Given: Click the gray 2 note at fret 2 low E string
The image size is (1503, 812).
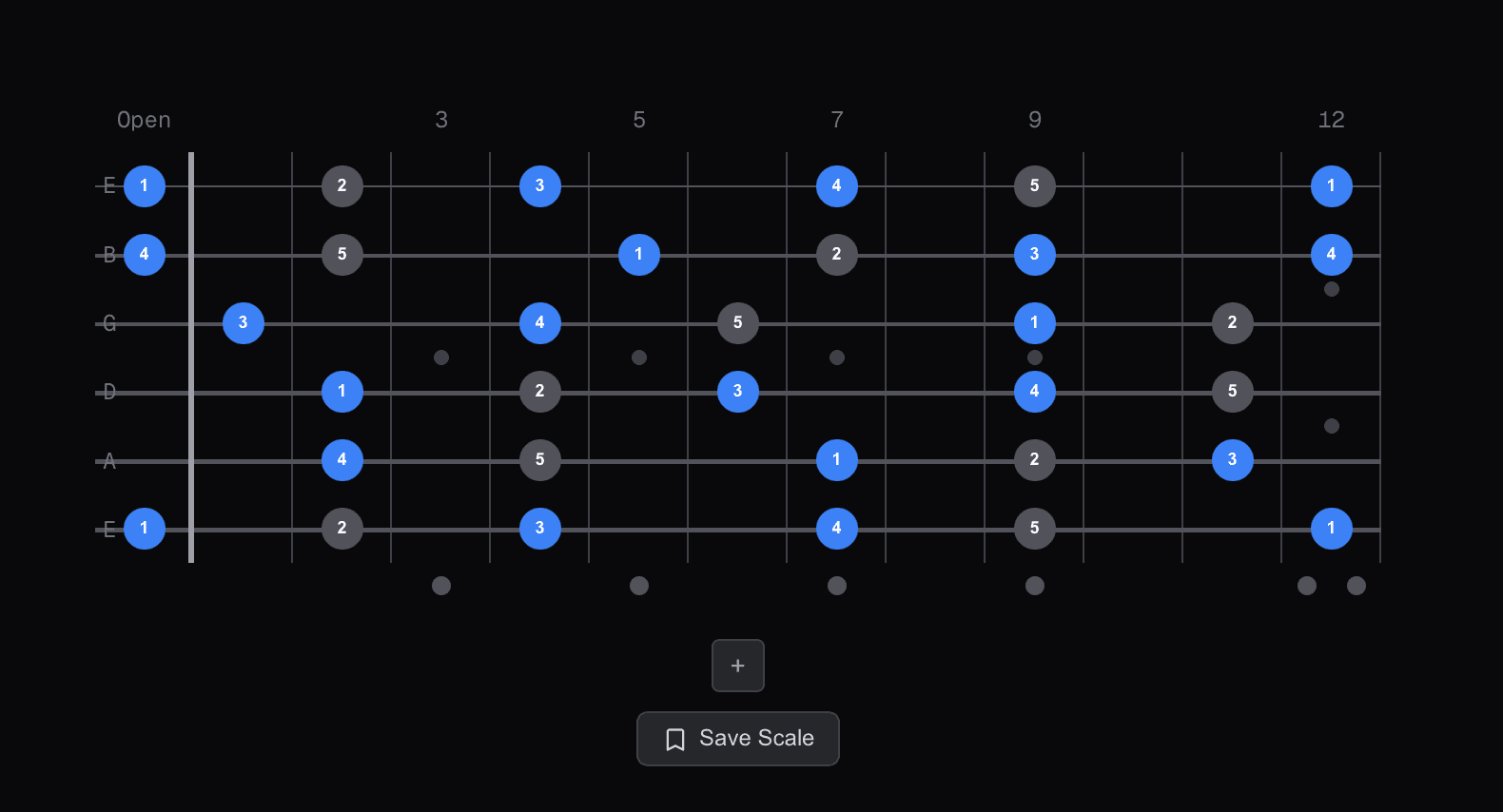Looking at the screenshot, I should pyautogui.click(x=342, y=528).
